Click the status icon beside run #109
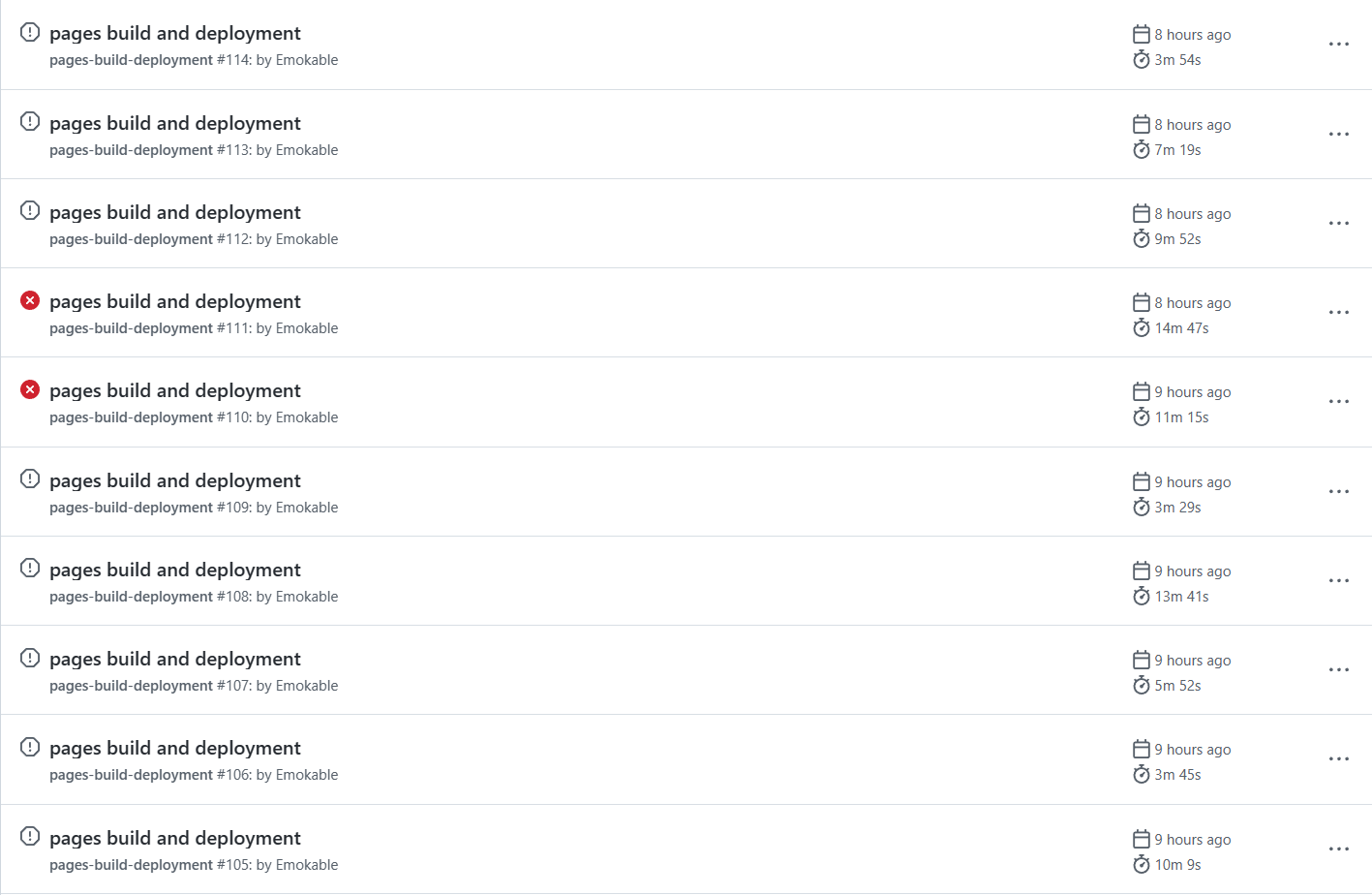Screen dimensions: 1372x895 pos(30,478)
